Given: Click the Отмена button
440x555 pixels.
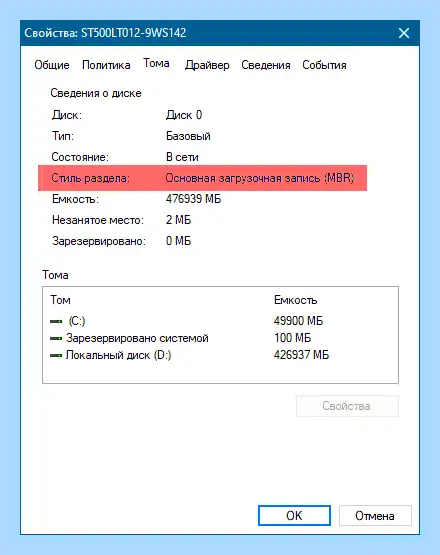Looking at the screenshot, I should pos(375,515).
